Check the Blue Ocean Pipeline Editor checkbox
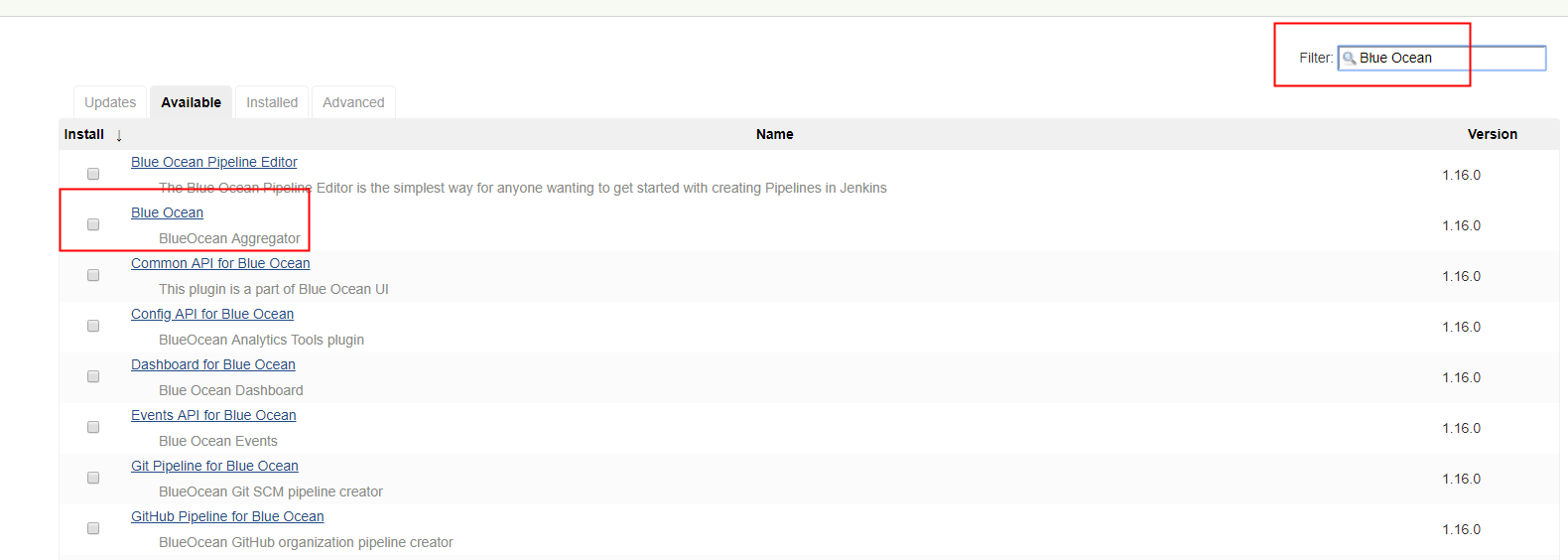The height and width of the screenshot is (560, 1568). 93,174
